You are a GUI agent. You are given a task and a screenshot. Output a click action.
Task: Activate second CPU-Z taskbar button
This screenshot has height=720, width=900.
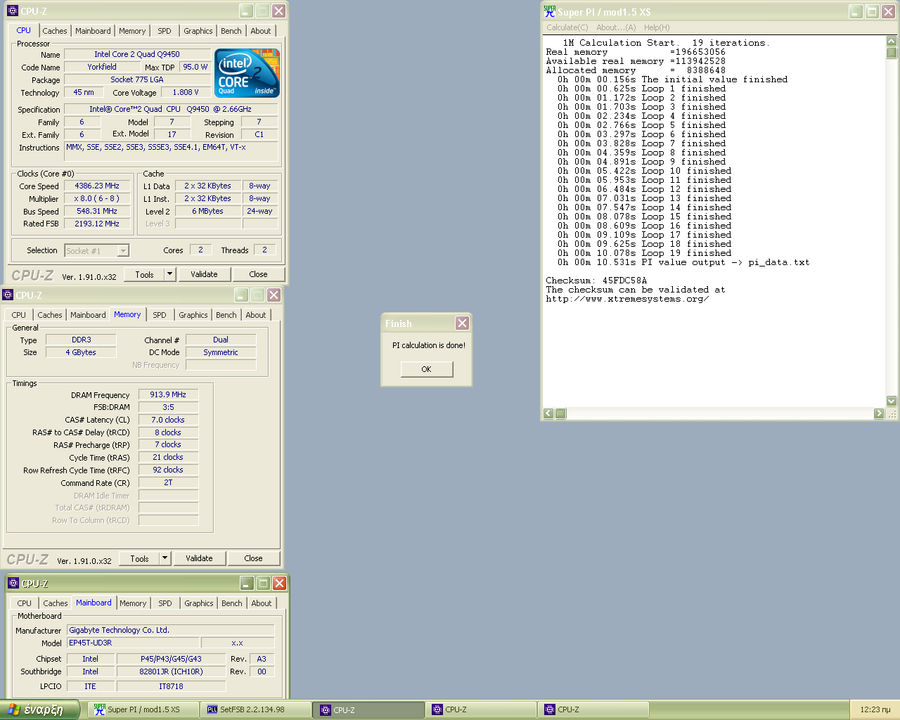(481, 710)
